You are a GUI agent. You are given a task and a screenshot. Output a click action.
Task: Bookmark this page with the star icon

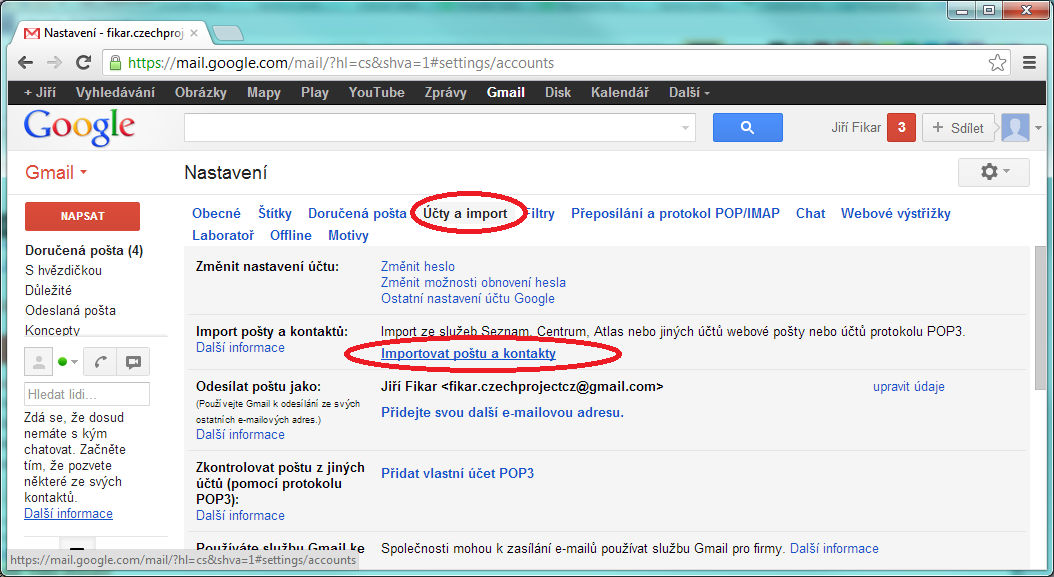click(x=998, y=63)
